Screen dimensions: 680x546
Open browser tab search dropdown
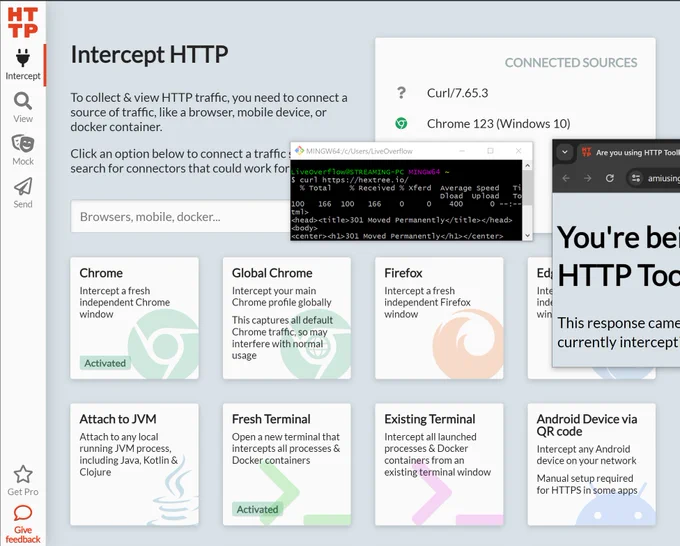[x=565, y=152]
